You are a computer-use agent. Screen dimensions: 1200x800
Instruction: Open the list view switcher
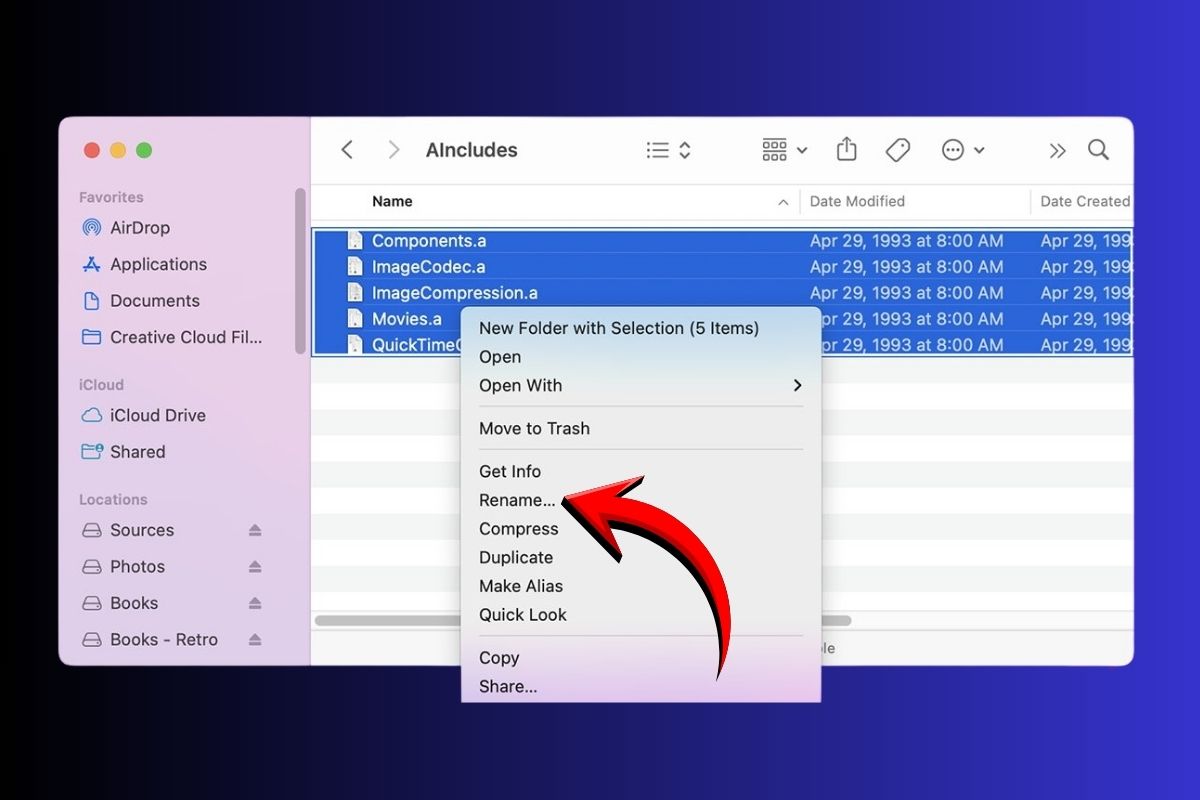(x=669, y=150)
